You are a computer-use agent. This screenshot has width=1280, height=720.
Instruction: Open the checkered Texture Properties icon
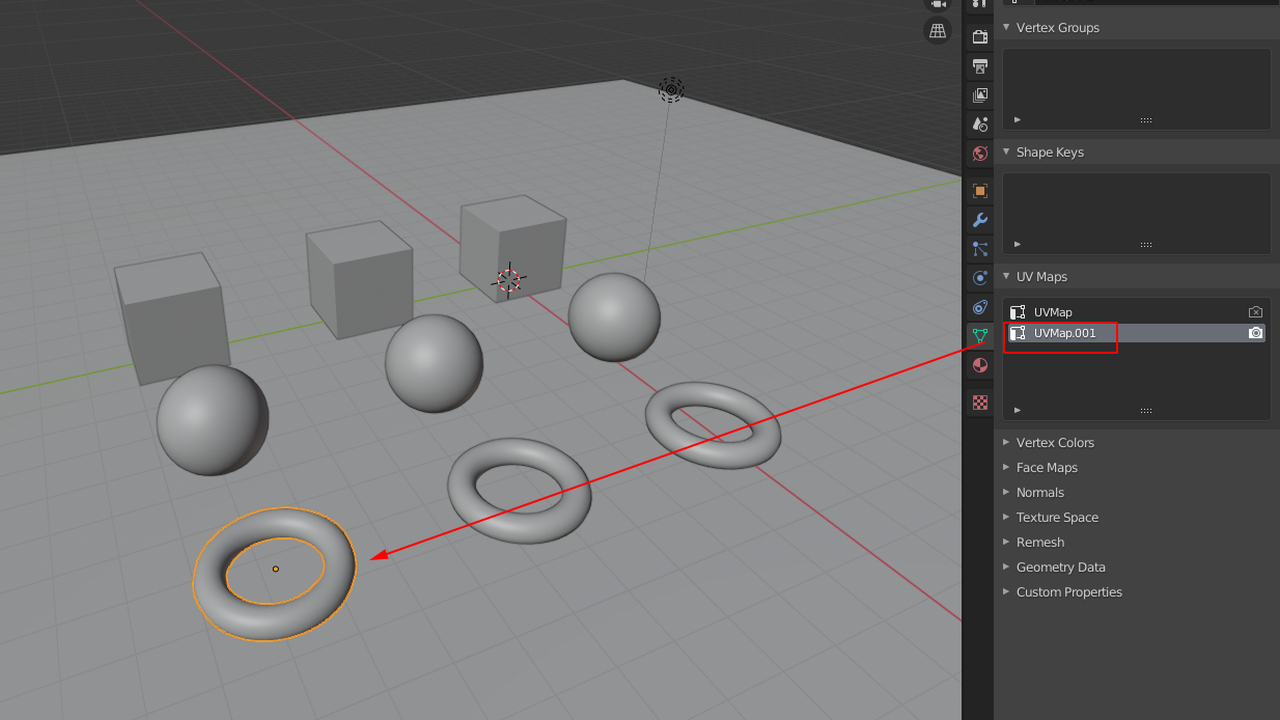coord(979,402)
